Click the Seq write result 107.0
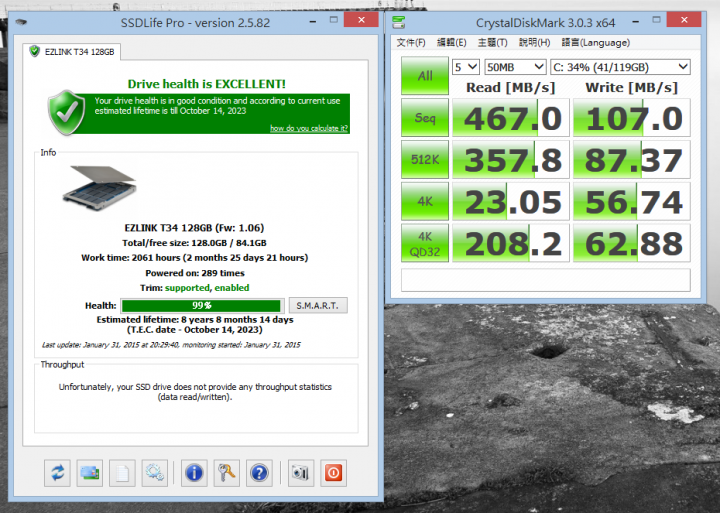Screen dimensions: 720x513 coord(631,118)
